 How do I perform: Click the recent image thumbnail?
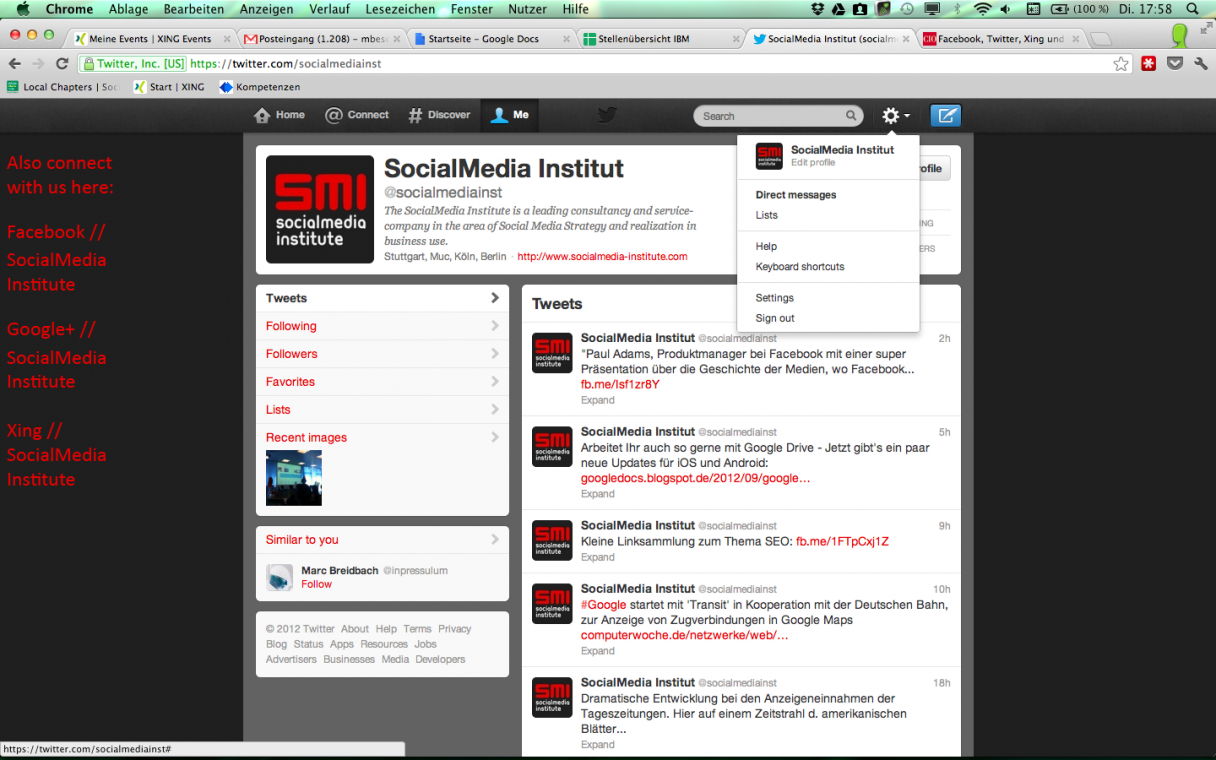tap(294, 478)
